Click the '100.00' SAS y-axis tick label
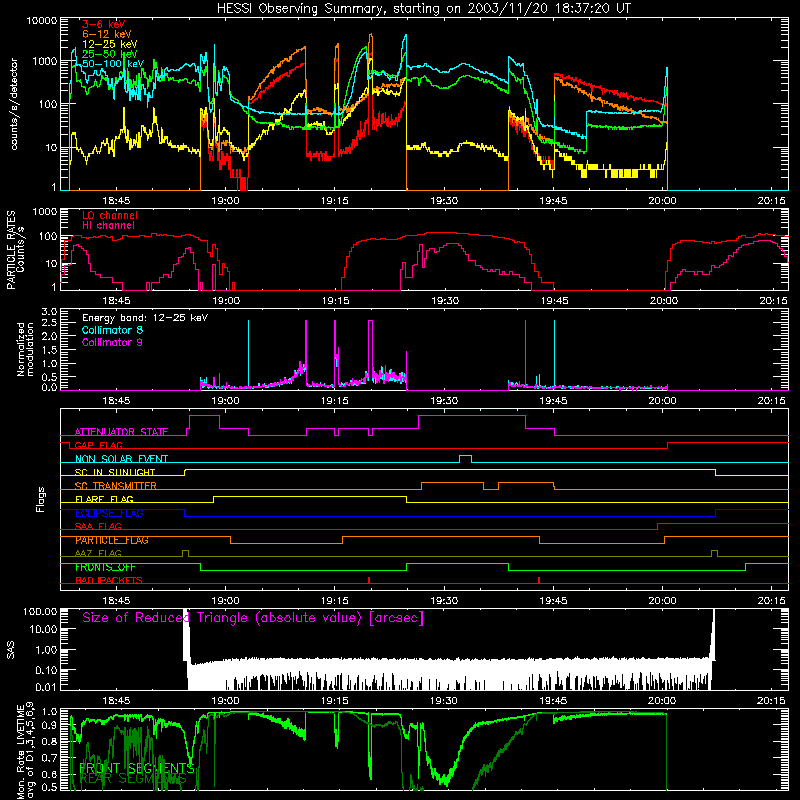 40,611
